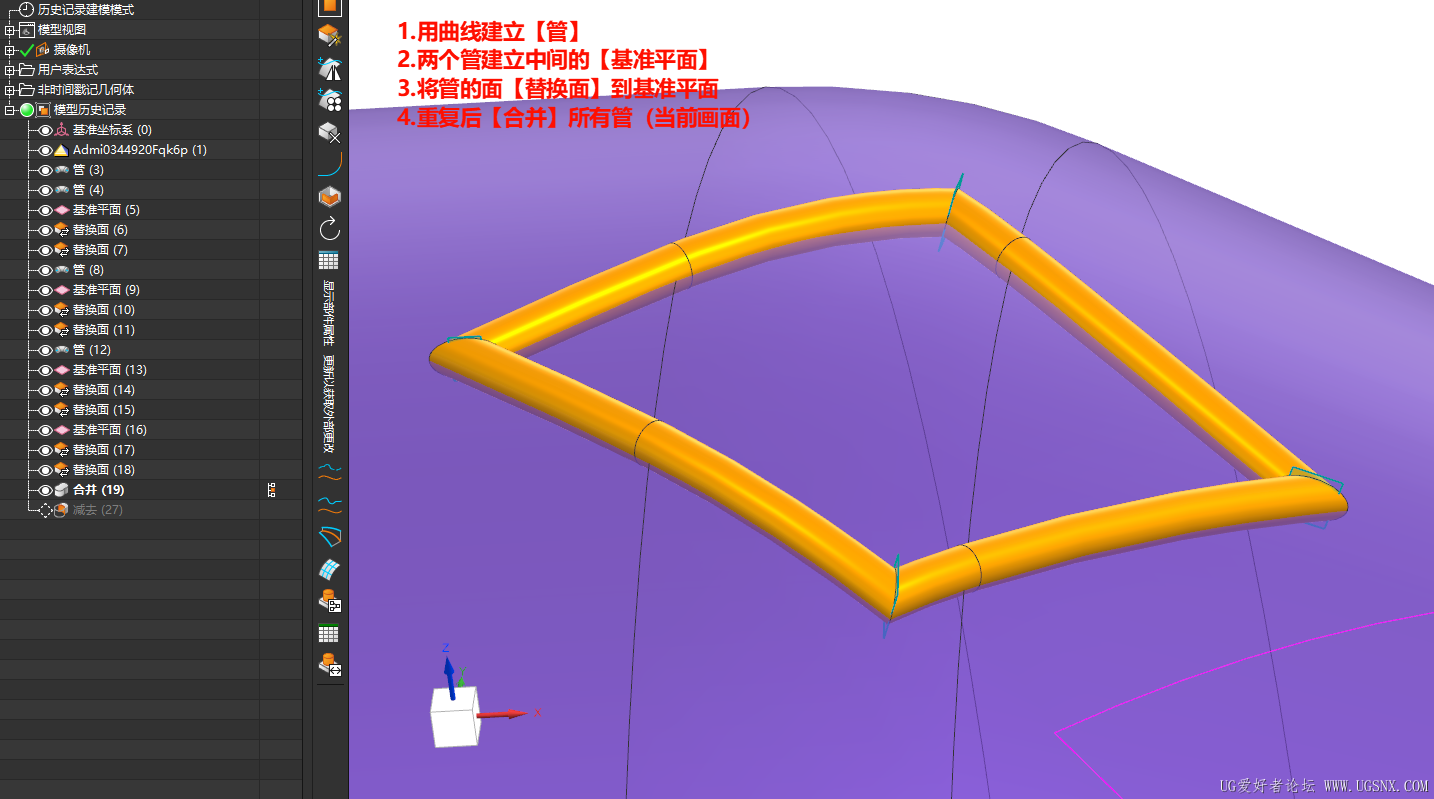The height and width of the screenshot is (799, 1434).
Task: Select the 替换面 (11) feature label
Action: coord(104,330)
